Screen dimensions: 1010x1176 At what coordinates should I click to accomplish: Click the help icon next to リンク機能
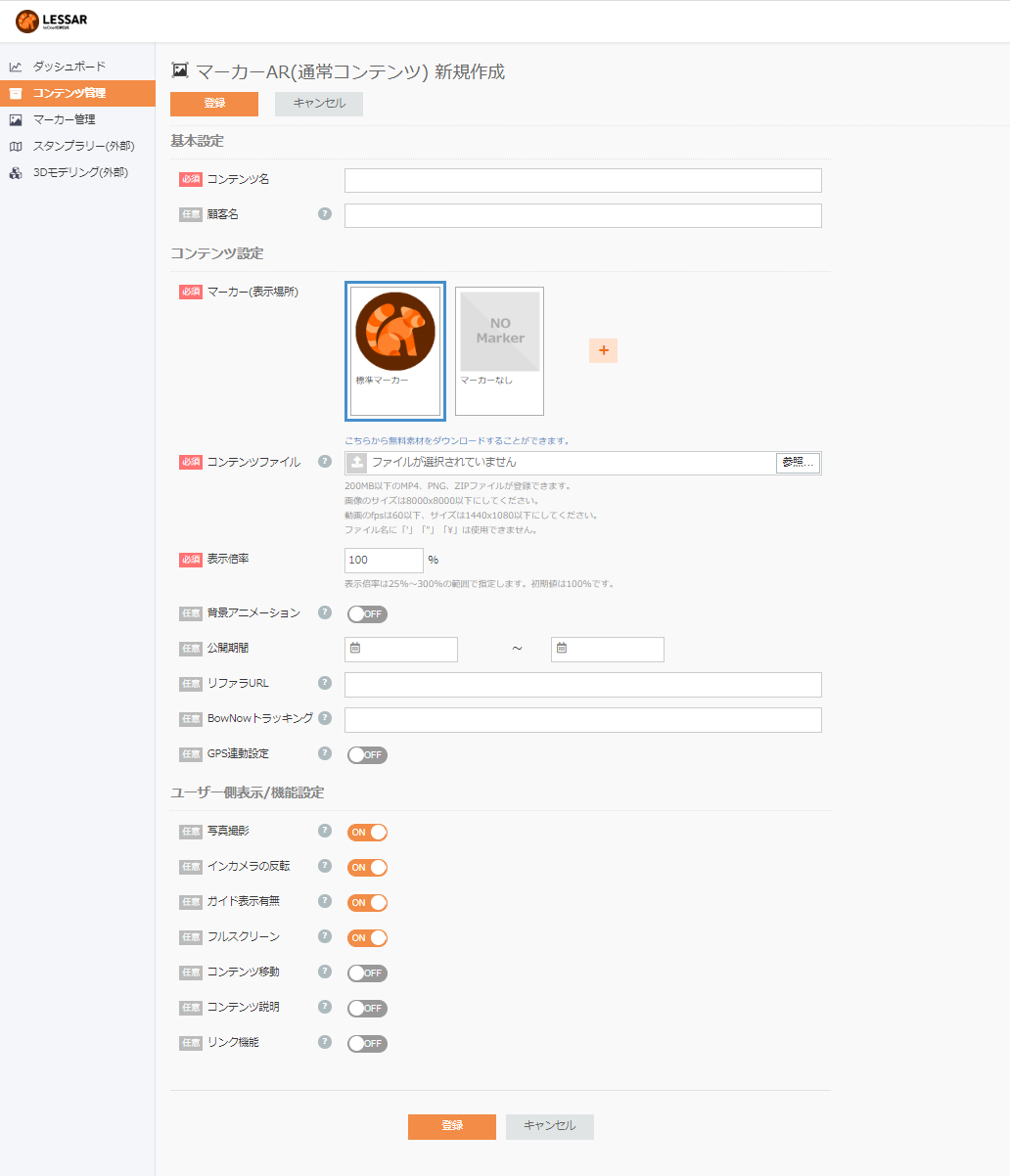tap(325, 1042)
